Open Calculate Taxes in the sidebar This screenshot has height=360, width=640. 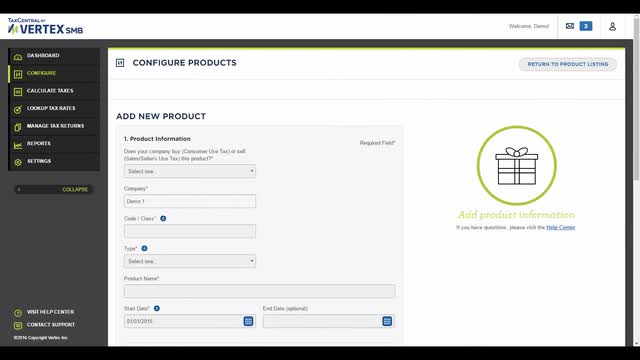coord(54,91)
